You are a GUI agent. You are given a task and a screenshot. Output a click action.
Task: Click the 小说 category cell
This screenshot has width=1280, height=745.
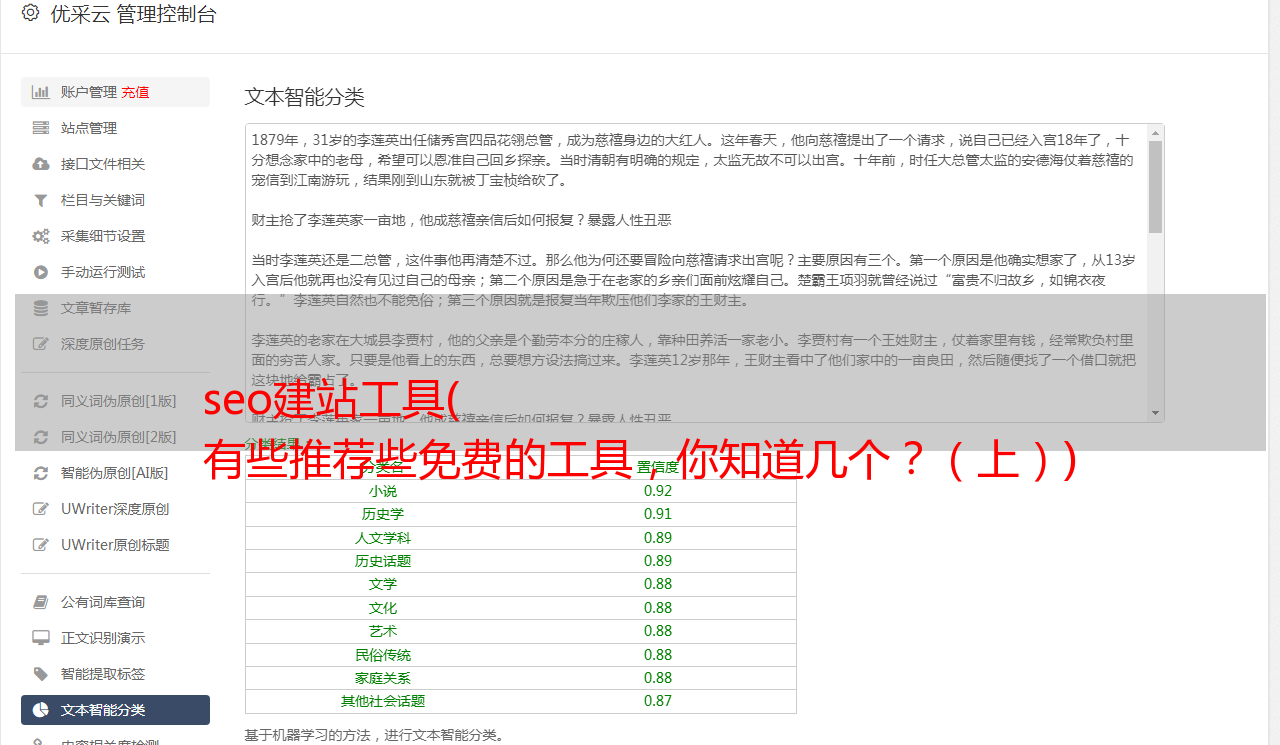(383, 491)
